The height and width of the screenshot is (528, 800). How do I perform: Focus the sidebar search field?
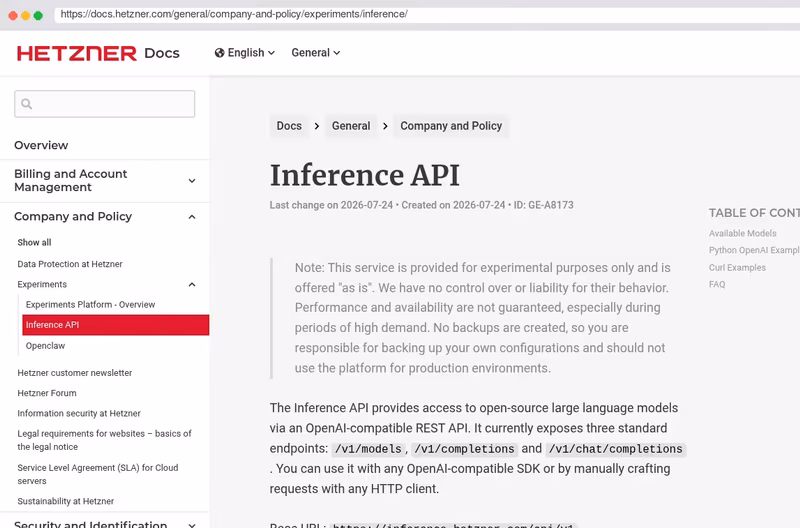(x=105, y=104)
